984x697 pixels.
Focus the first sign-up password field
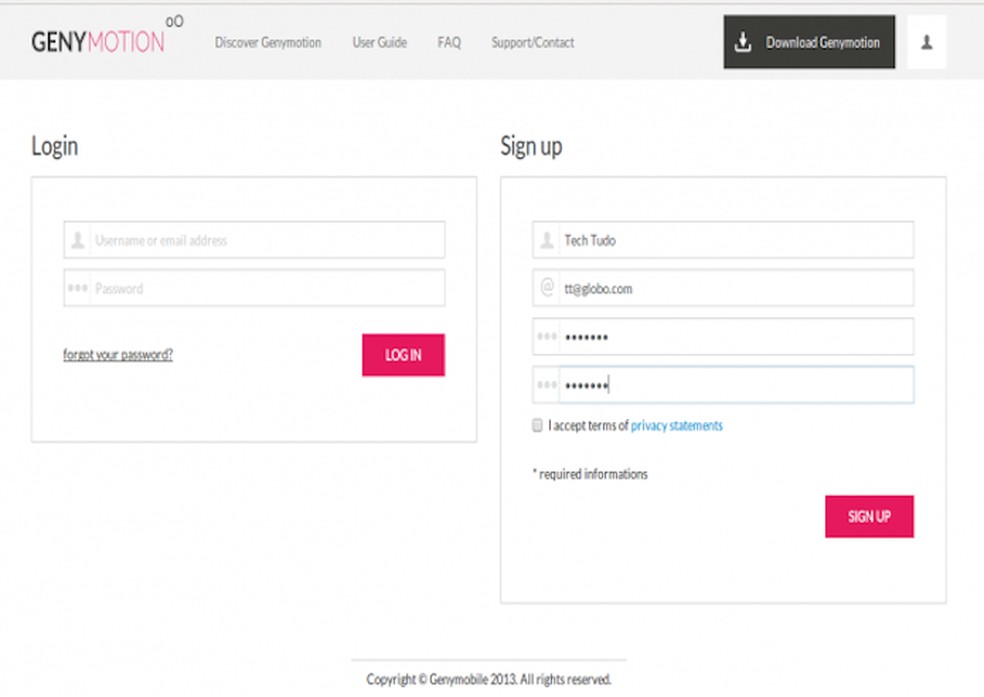coord(723,336)
